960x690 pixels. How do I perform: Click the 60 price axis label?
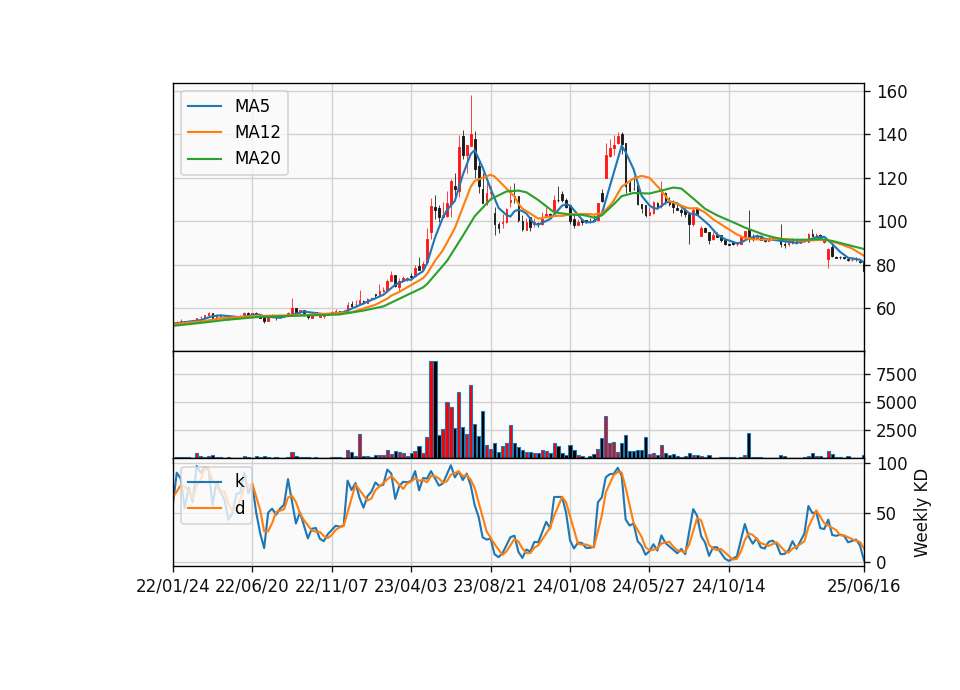coord(888,309)
